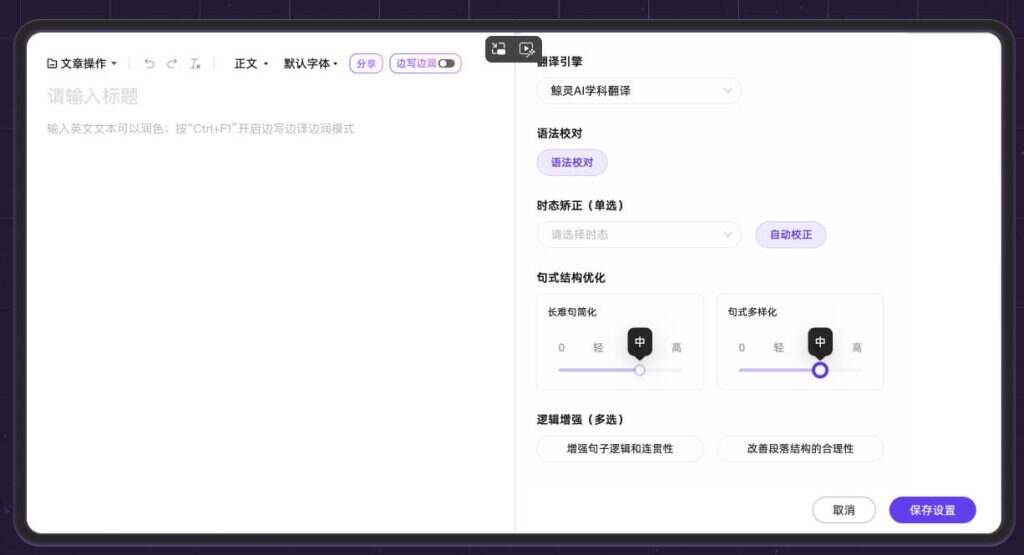Open the 正文 paragraph style menu
The width and height of the screenshot is (1024, 555).
coord(251,63)
